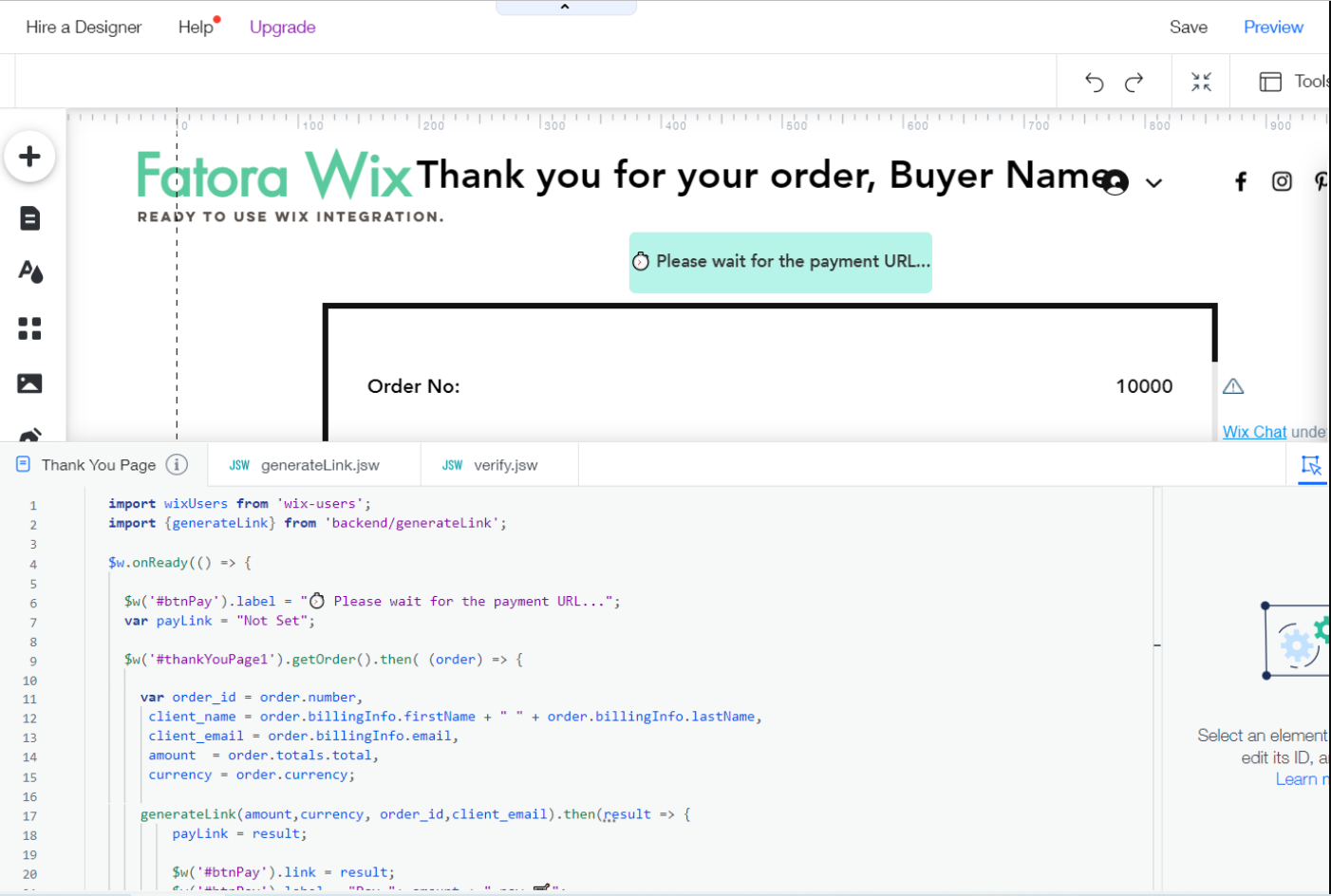Open the verify.jsw tab

498,465
